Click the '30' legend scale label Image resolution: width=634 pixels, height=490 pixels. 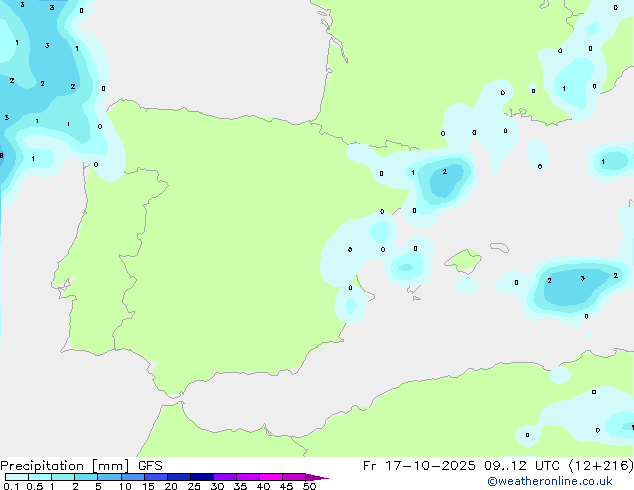(217, 486)
